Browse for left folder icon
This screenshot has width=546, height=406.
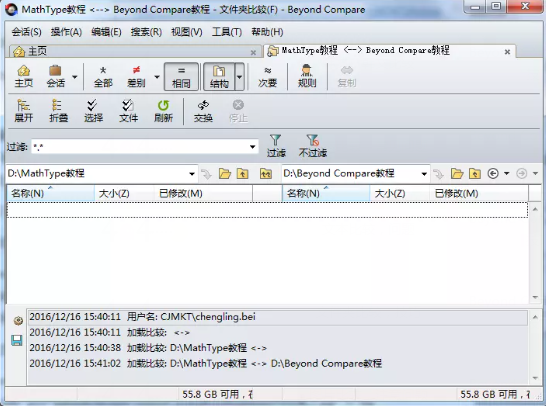coord(225,173)
